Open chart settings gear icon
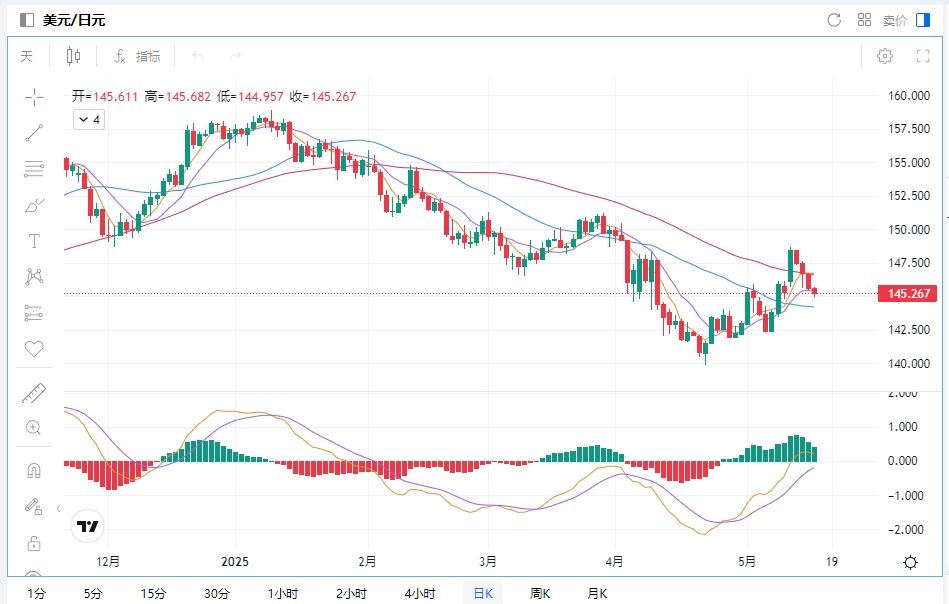This screenshot has width=949, height=604. [884, 56]
